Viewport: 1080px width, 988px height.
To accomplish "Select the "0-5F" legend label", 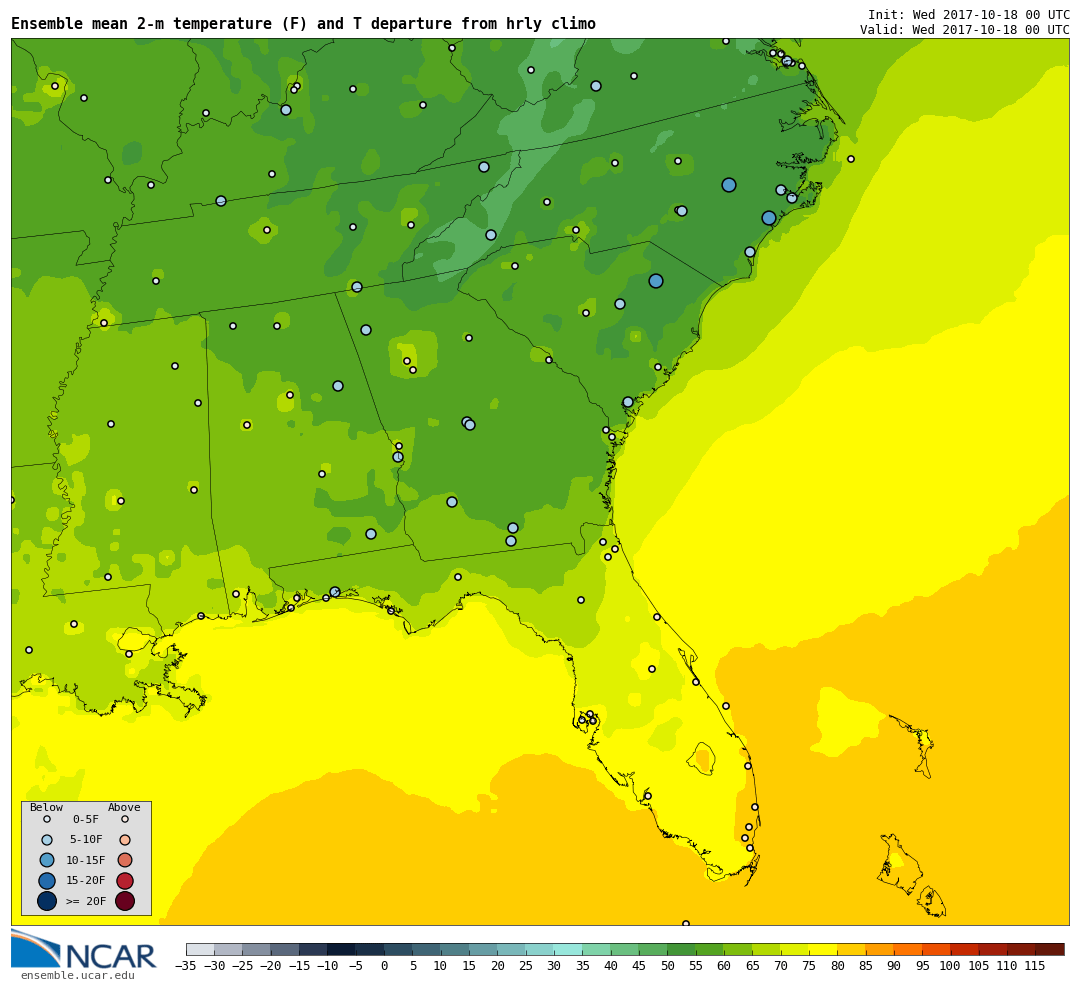I will click(x=85, y=820).
